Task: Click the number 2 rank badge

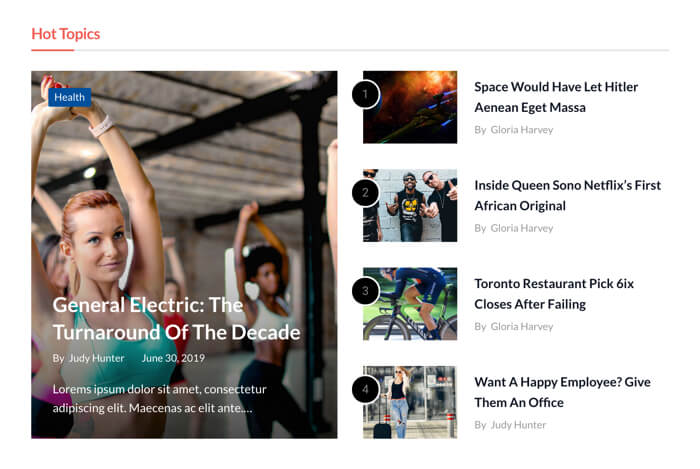Action: 365,192
